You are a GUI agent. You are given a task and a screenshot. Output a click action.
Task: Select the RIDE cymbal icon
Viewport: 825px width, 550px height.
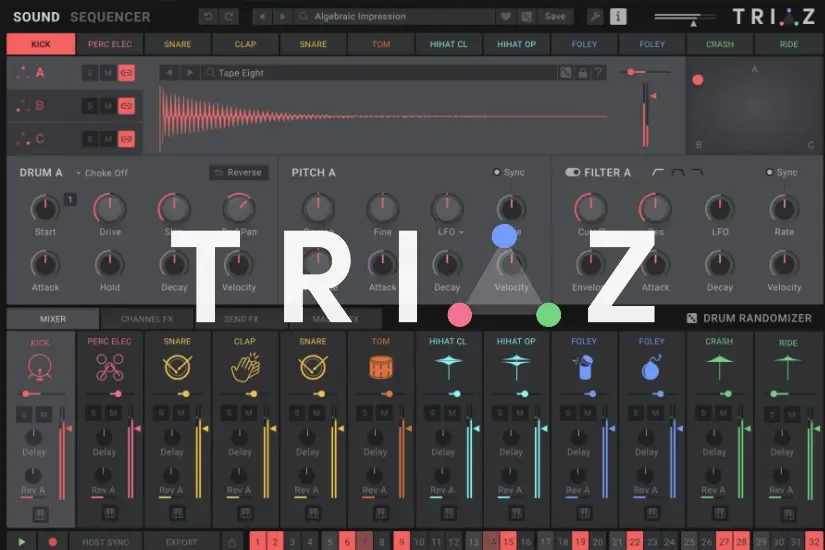(788, 367)
